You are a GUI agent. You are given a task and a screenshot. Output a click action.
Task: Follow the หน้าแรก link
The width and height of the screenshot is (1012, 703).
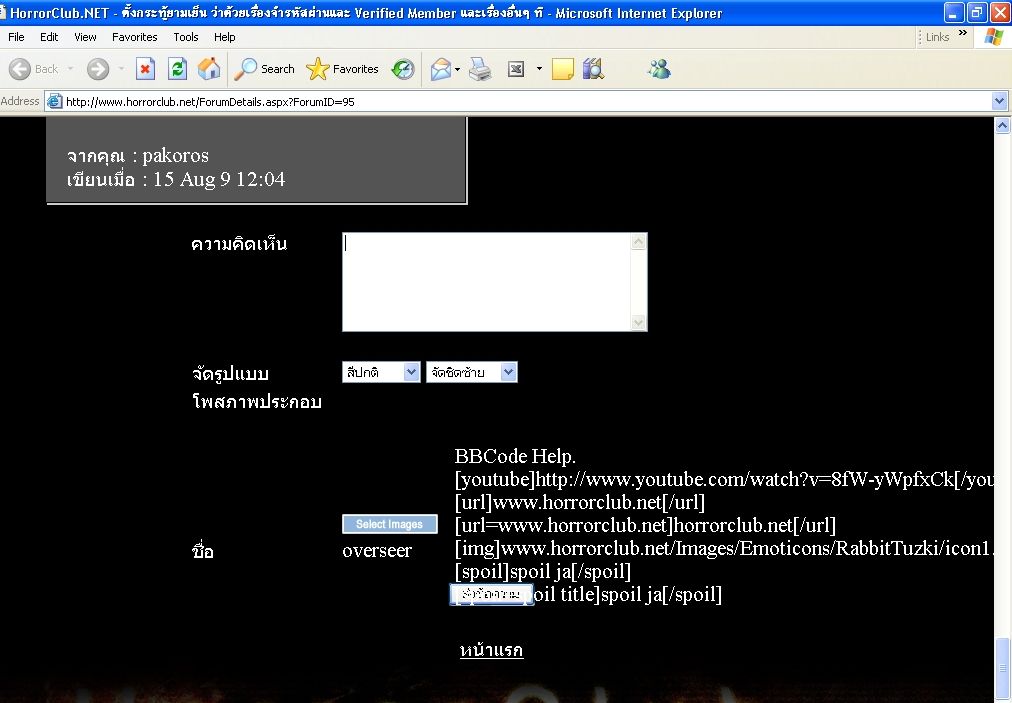point(491,650)
